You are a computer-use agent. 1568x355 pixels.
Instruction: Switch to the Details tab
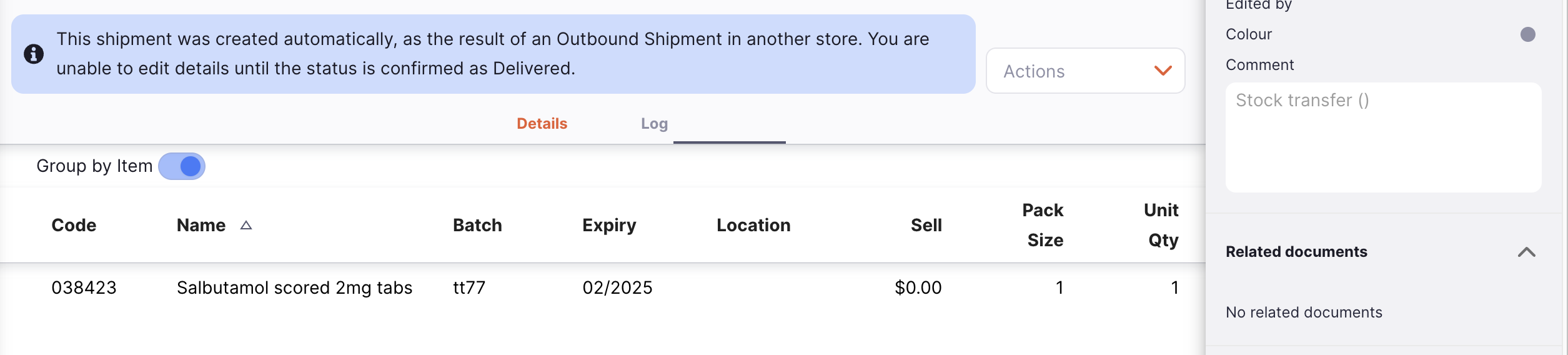tap(542, 124)
